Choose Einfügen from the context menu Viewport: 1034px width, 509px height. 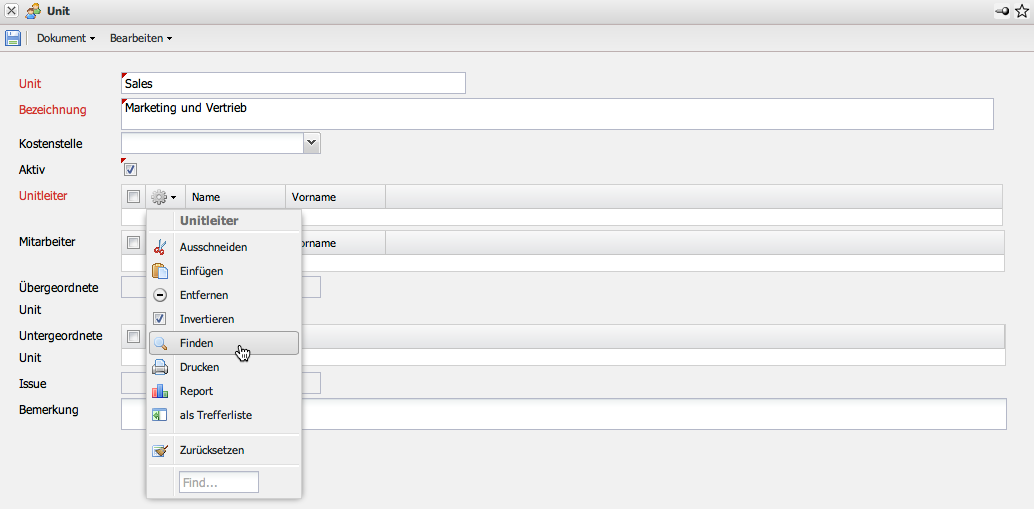pyautogui.click(x=224, y=271)
